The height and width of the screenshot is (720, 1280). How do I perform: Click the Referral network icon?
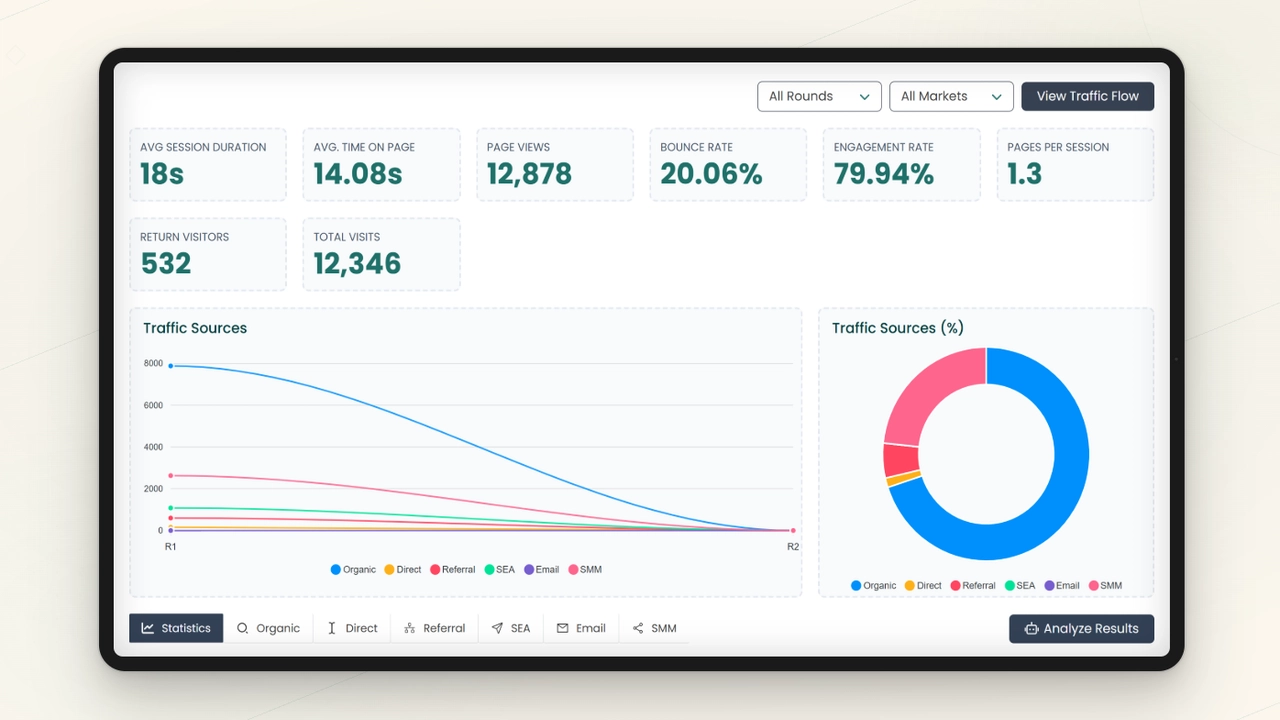coord(408,628)
